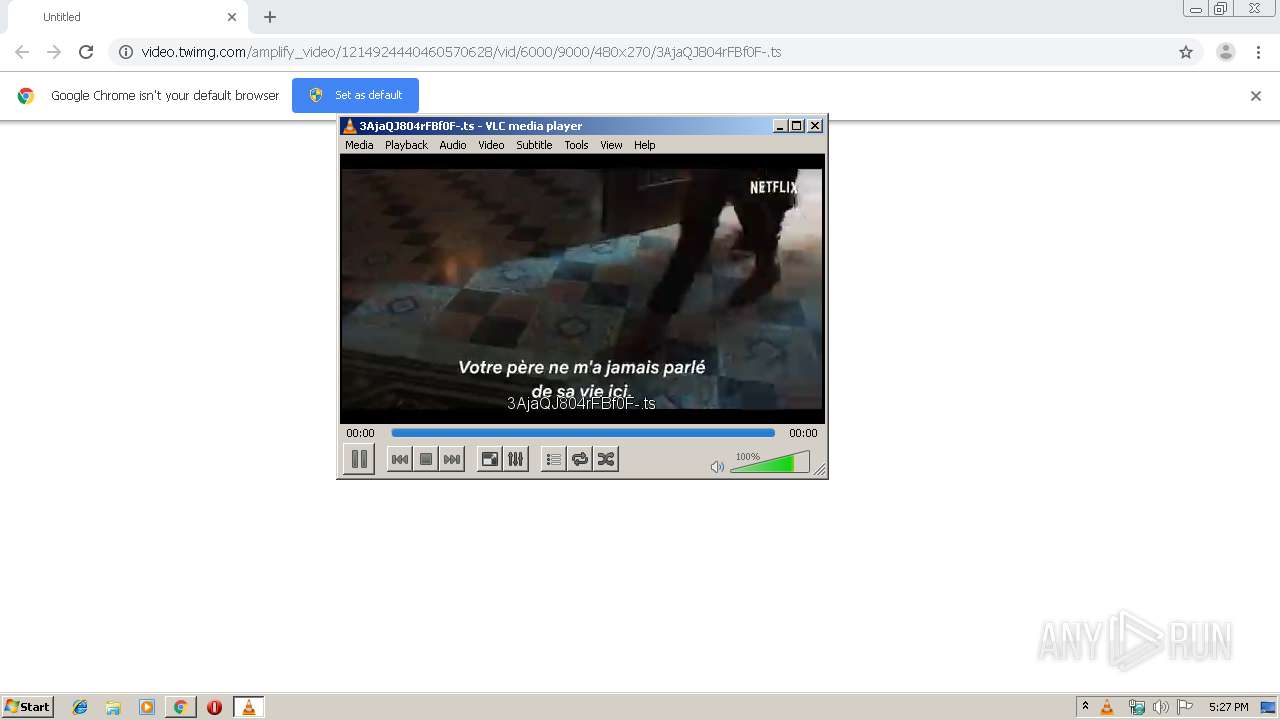The height and width of the screenshot is (720, 1280).
Task: Open Chrome three-dot menu
Action: [1258, 52]
